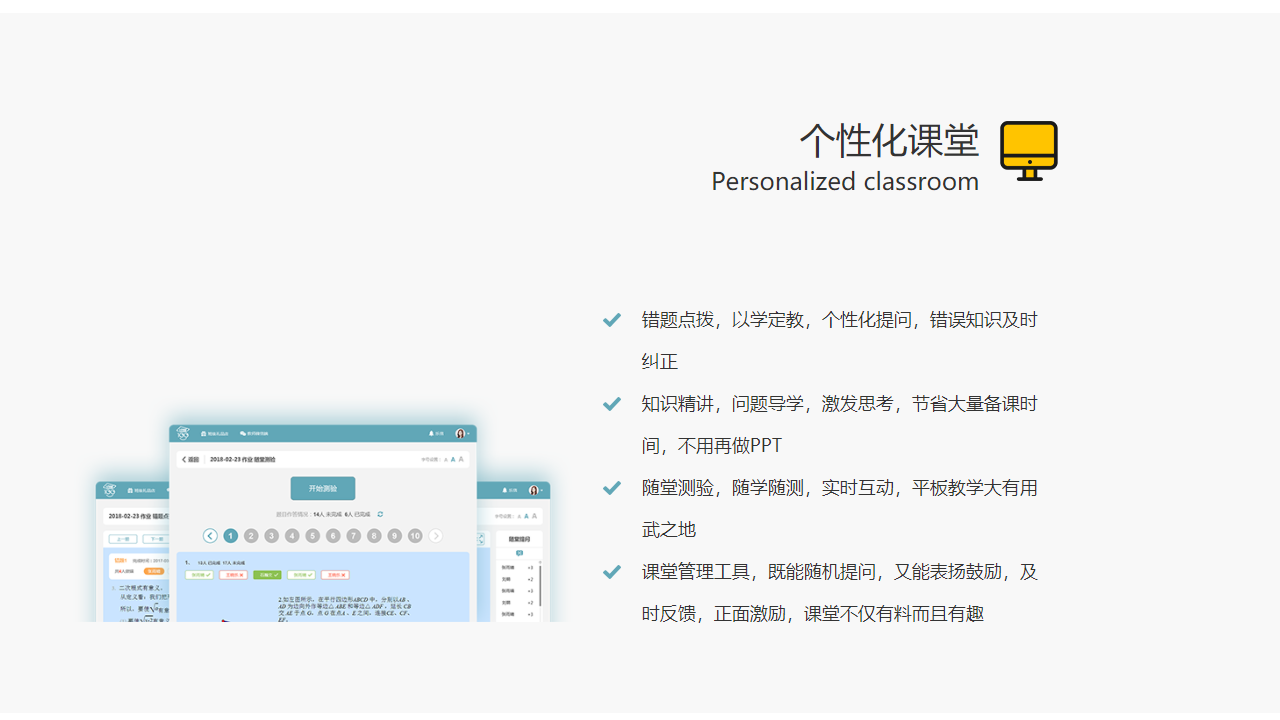Click the refresh icon beside the completion statistics

381,514
